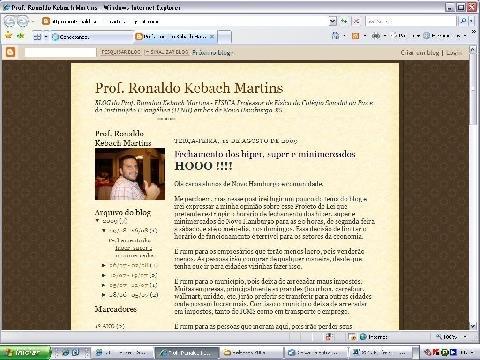Image resolution: width=480 pixels, height=360 pixels.
Task: Click the Sinalizar Blog button
Action: click(167, 52)
